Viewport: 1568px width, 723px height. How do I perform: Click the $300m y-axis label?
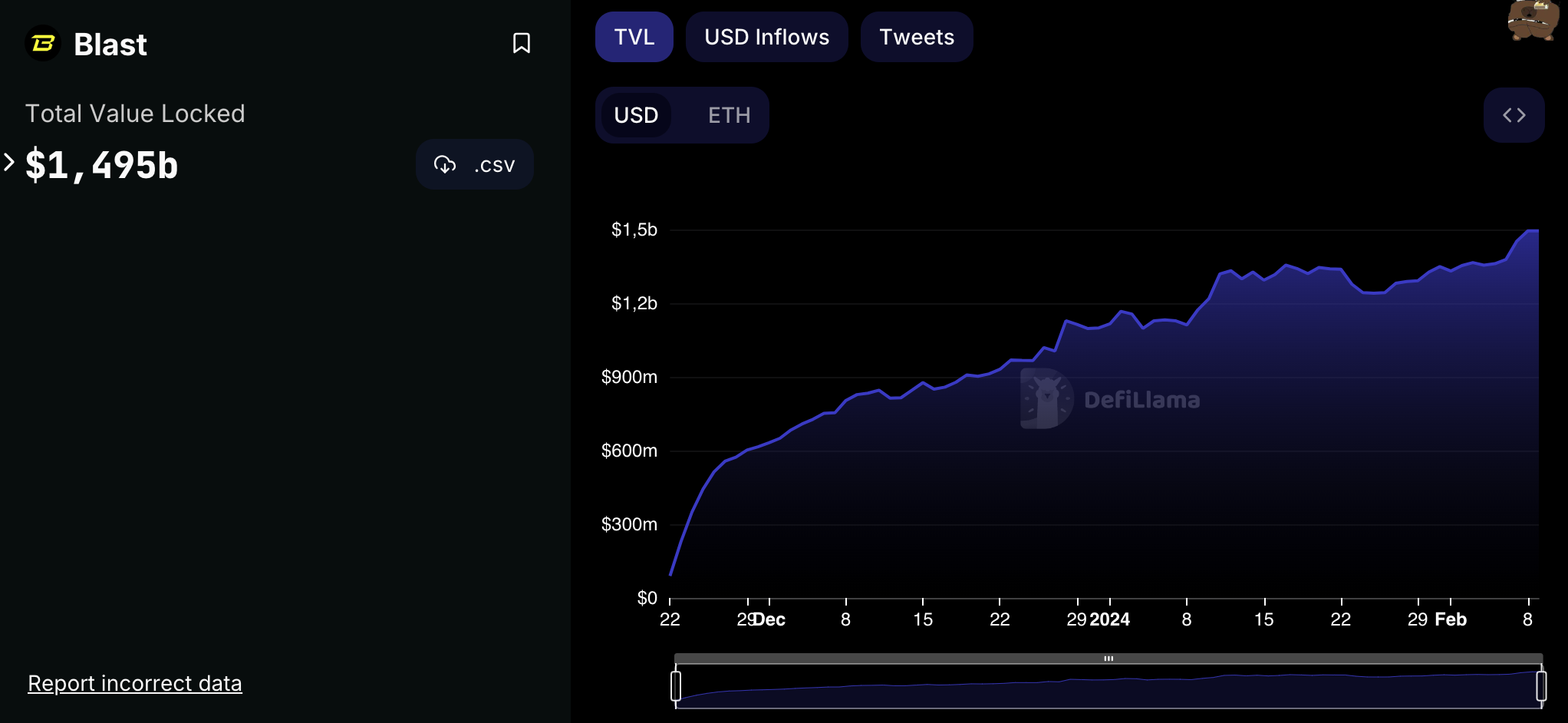[629, 524]
